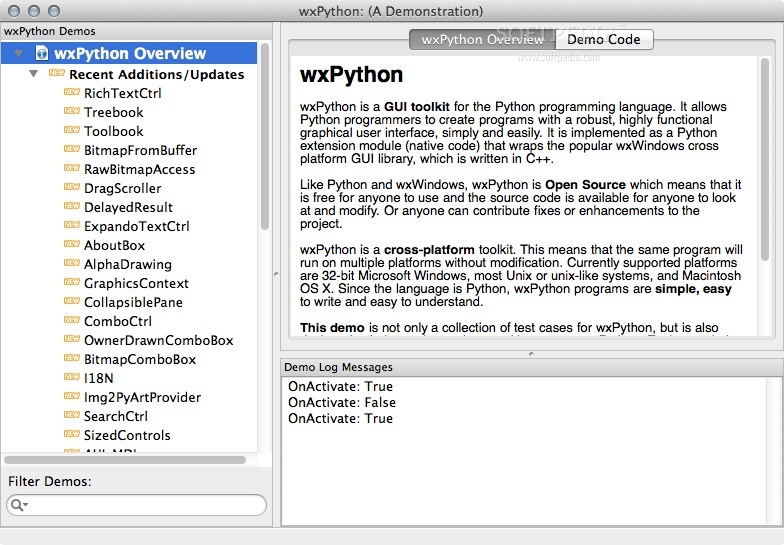Click the NEW icon next to BitmapFromBuffer
This screenshot has width=784, height=545.
pyautogui.click(x=72, y=149)
